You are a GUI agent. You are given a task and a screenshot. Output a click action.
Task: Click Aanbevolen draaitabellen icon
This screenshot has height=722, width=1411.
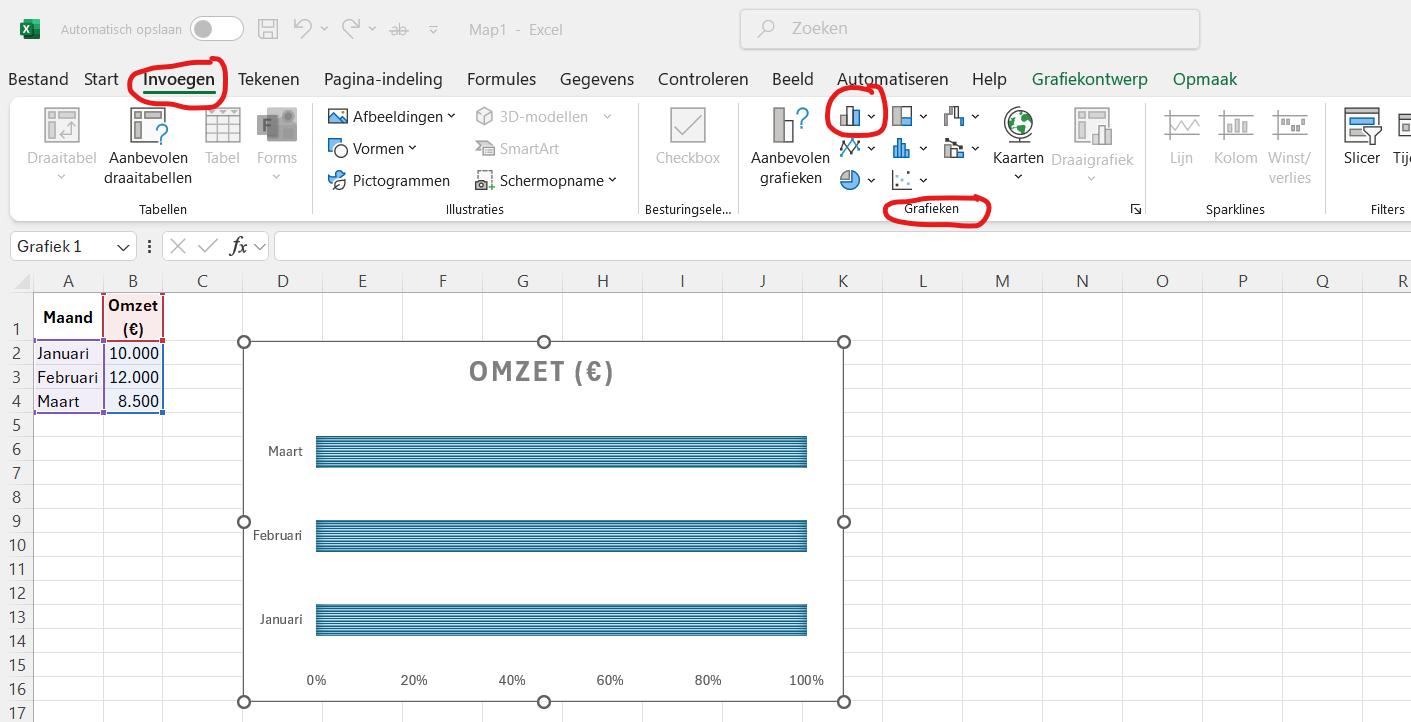148,126
